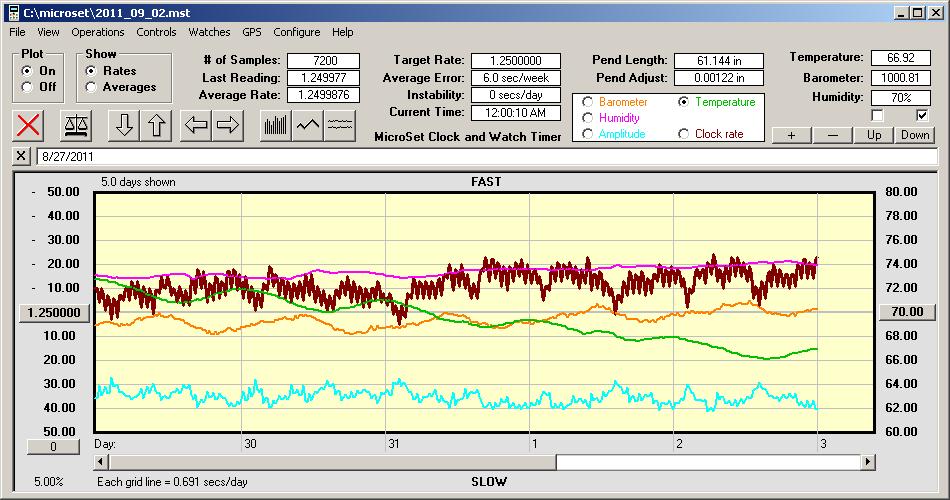Select the Humidity trace radio button
Viewport: 950px width, 500px height.
(587, 118)
